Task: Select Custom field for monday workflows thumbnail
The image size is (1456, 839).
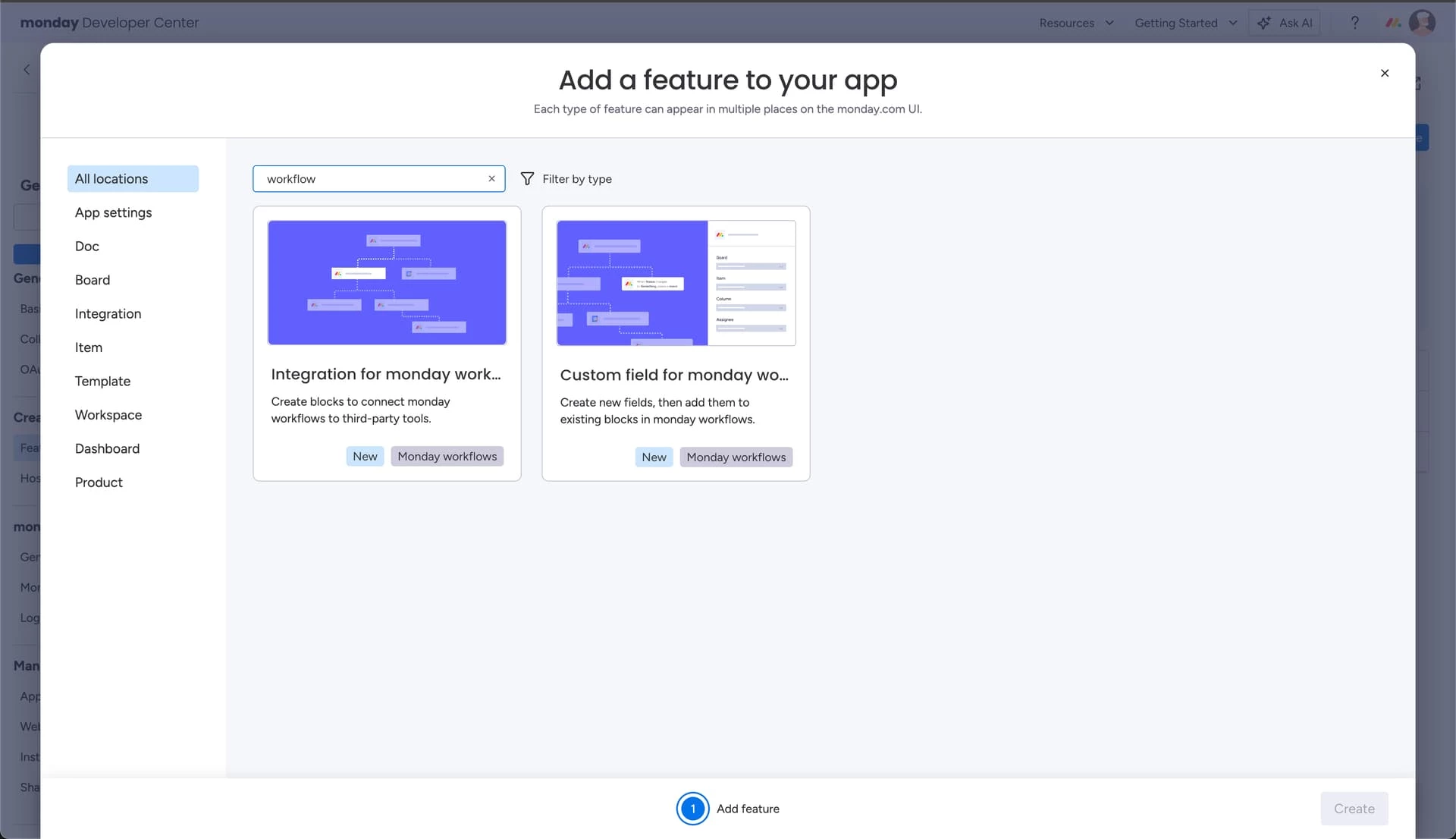Action: (676, 283)
